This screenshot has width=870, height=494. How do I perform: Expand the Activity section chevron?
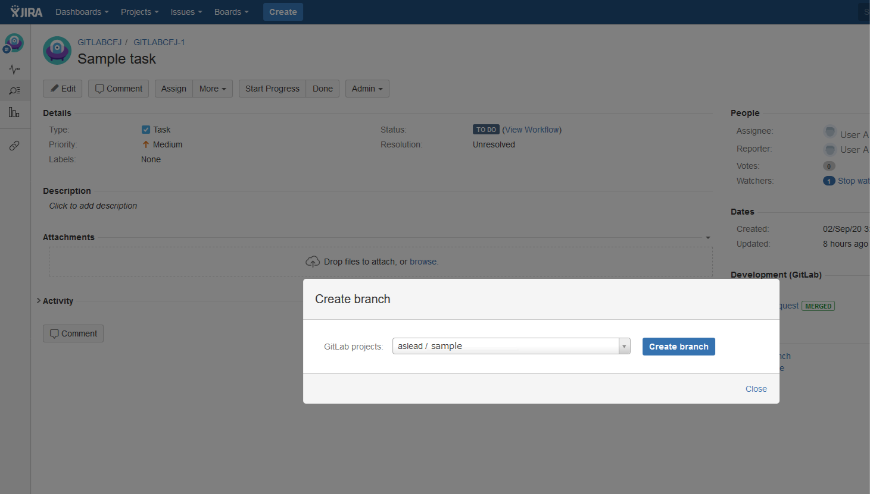pos(38,301)
